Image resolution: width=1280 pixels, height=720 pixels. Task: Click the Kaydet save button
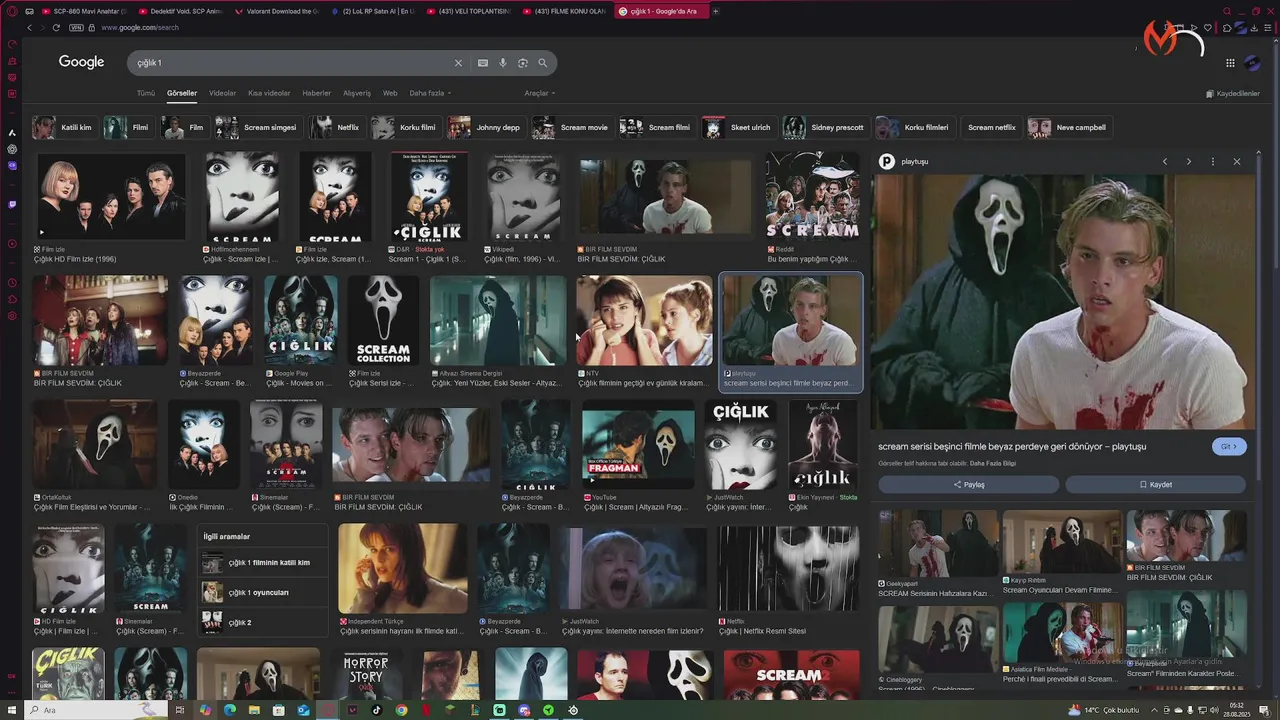[1155, 485]
